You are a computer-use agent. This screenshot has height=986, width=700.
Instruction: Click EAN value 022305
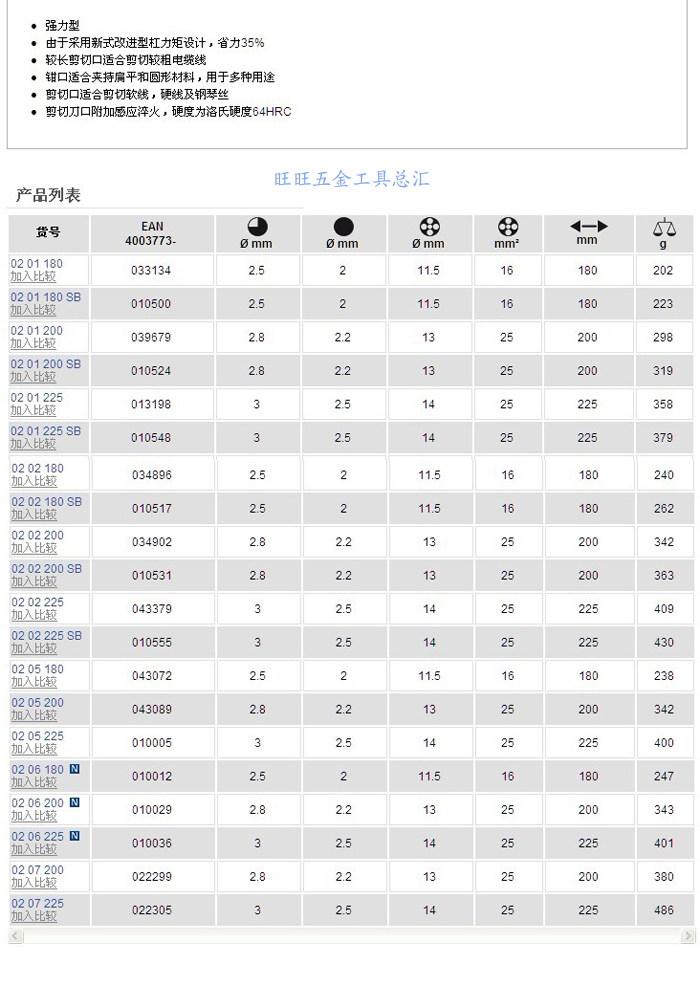[x=152, y=910]
